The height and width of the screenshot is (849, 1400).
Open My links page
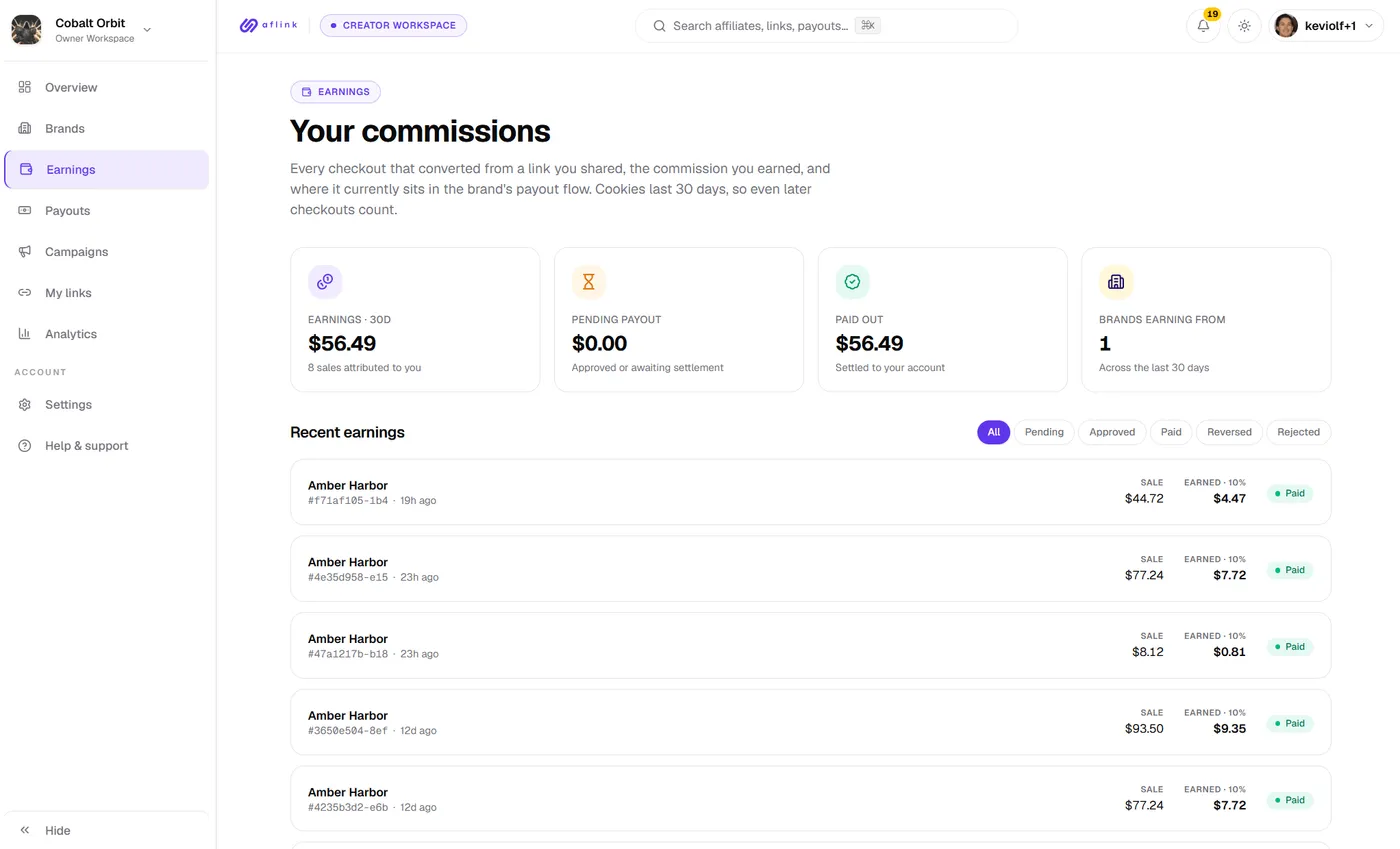pyautogui.click(x=107, y=293)
